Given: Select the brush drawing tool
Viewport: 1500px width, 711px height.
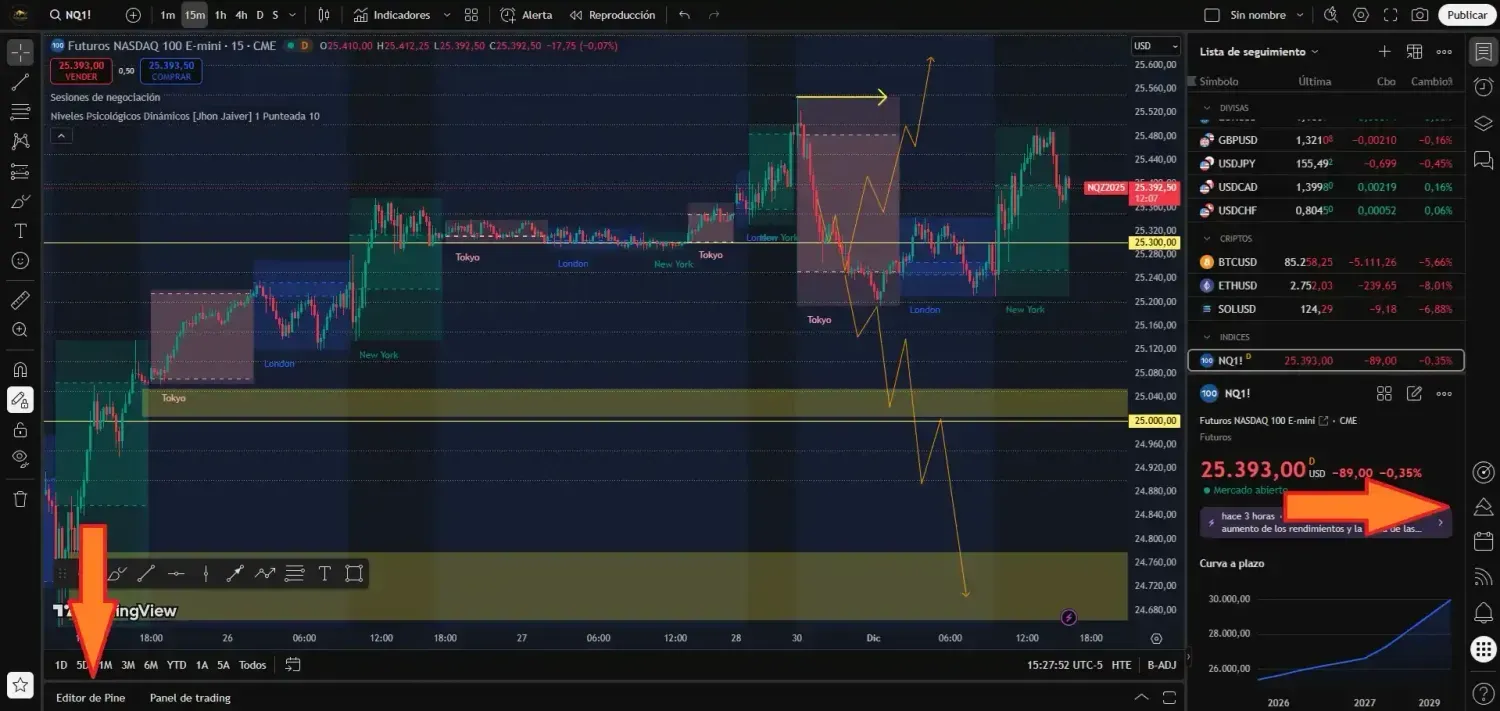Looking at the screenshot, I should pyautogui.click(x=20, y=201).
